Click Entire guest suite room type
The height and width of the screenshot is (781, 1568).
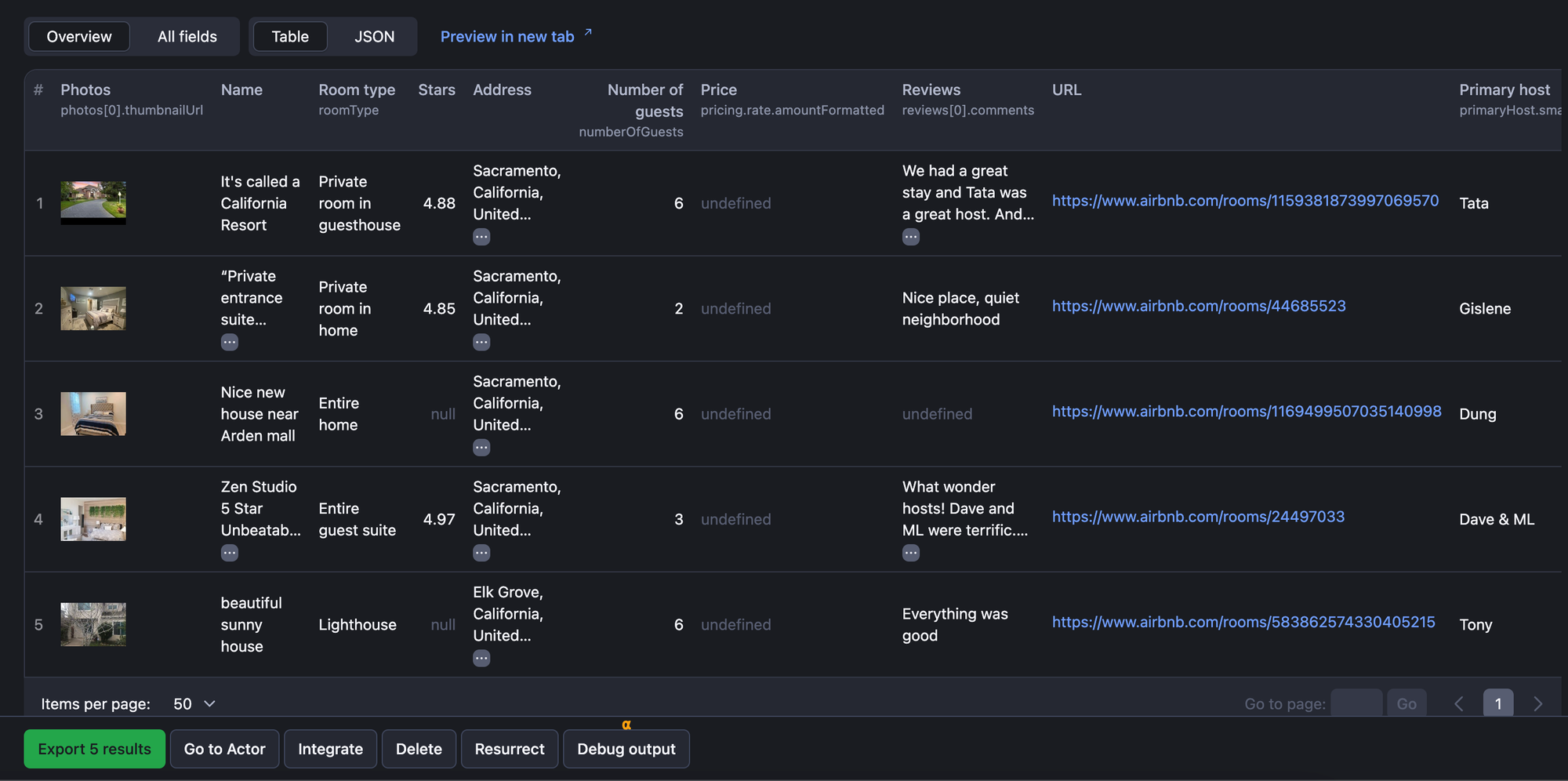coord(358,519)
